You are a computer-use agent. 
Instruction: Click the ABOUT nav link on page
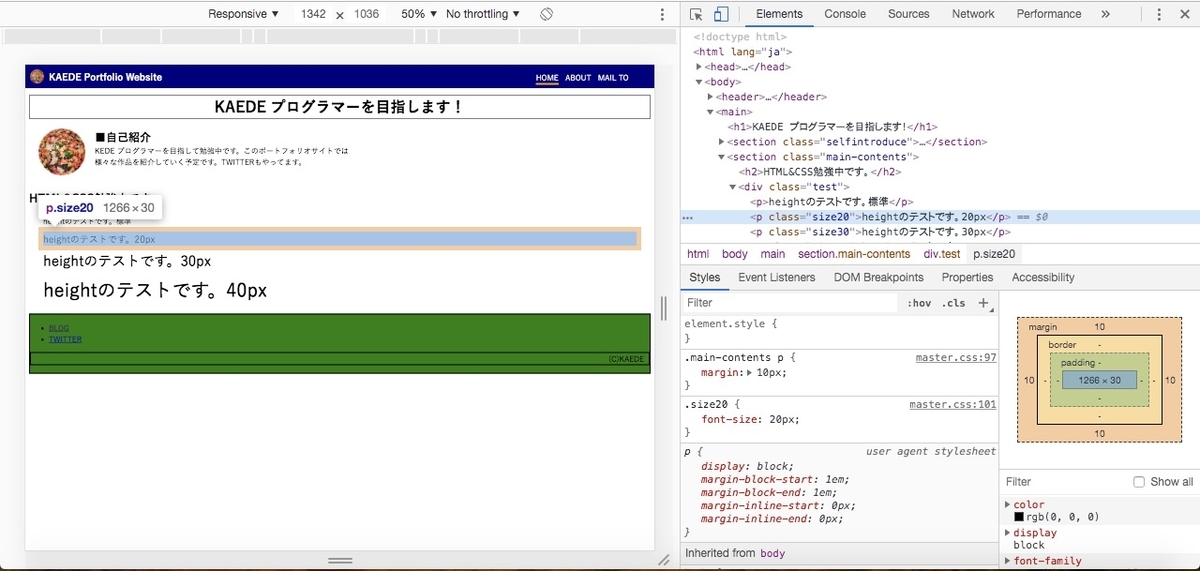(x=578, y=78)
